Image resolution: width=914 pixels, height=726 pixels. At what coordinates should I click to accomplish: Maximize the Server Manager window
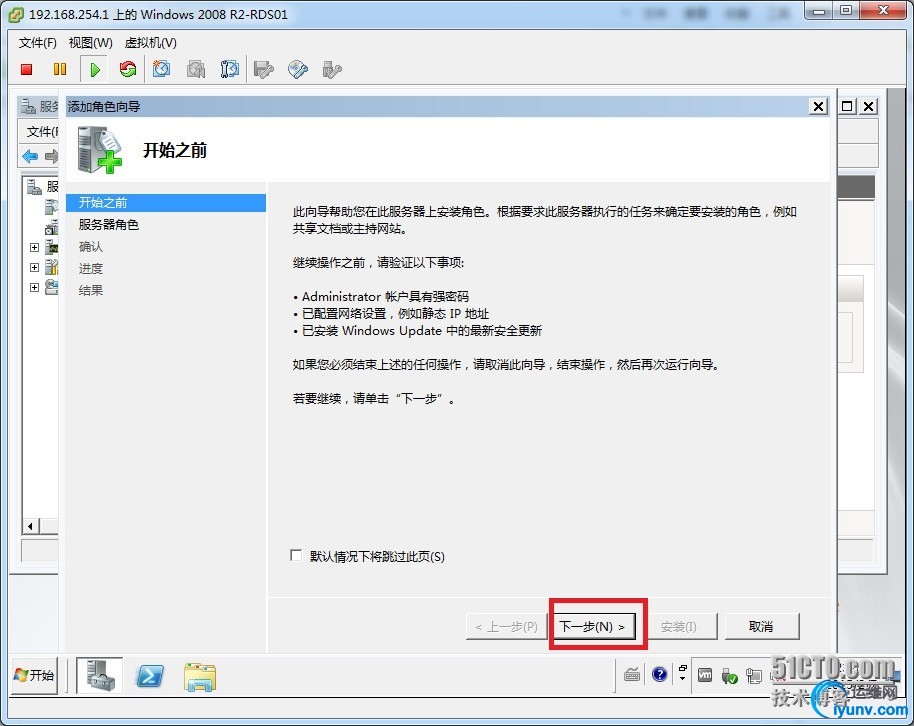[848, 106]
